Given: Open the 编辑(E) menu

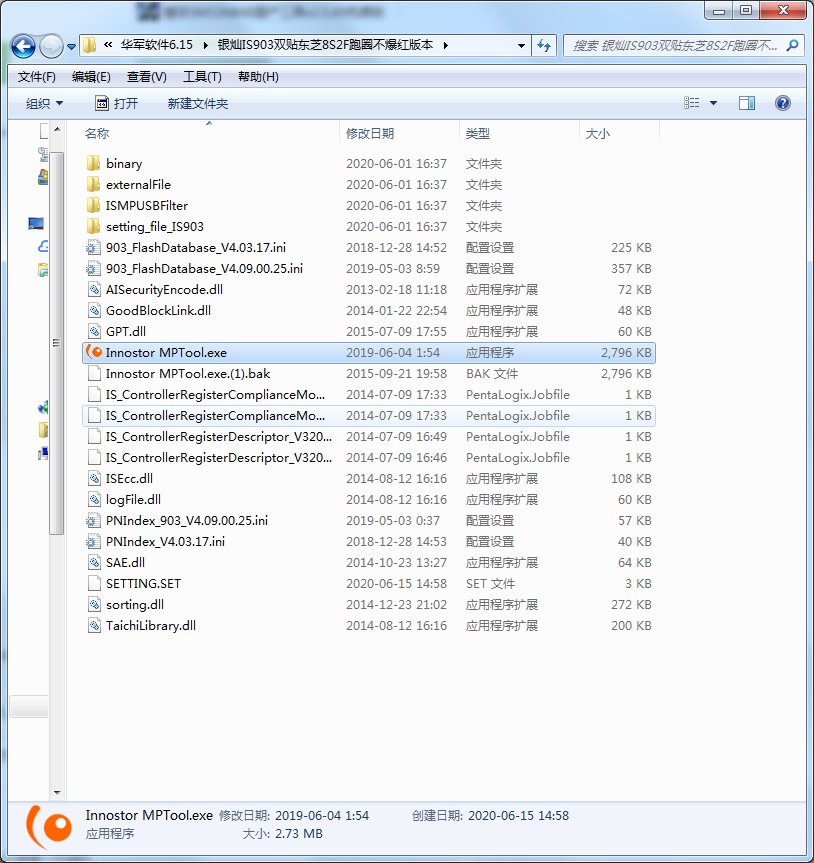Looking at the screenshot, I should pos(91,77).
